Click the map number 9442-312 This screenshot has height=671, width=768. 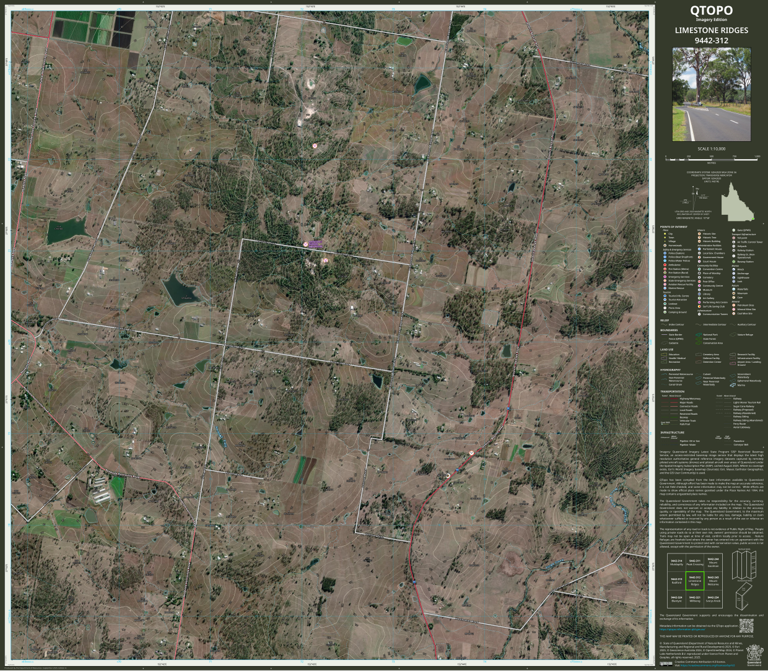(711, 41)
